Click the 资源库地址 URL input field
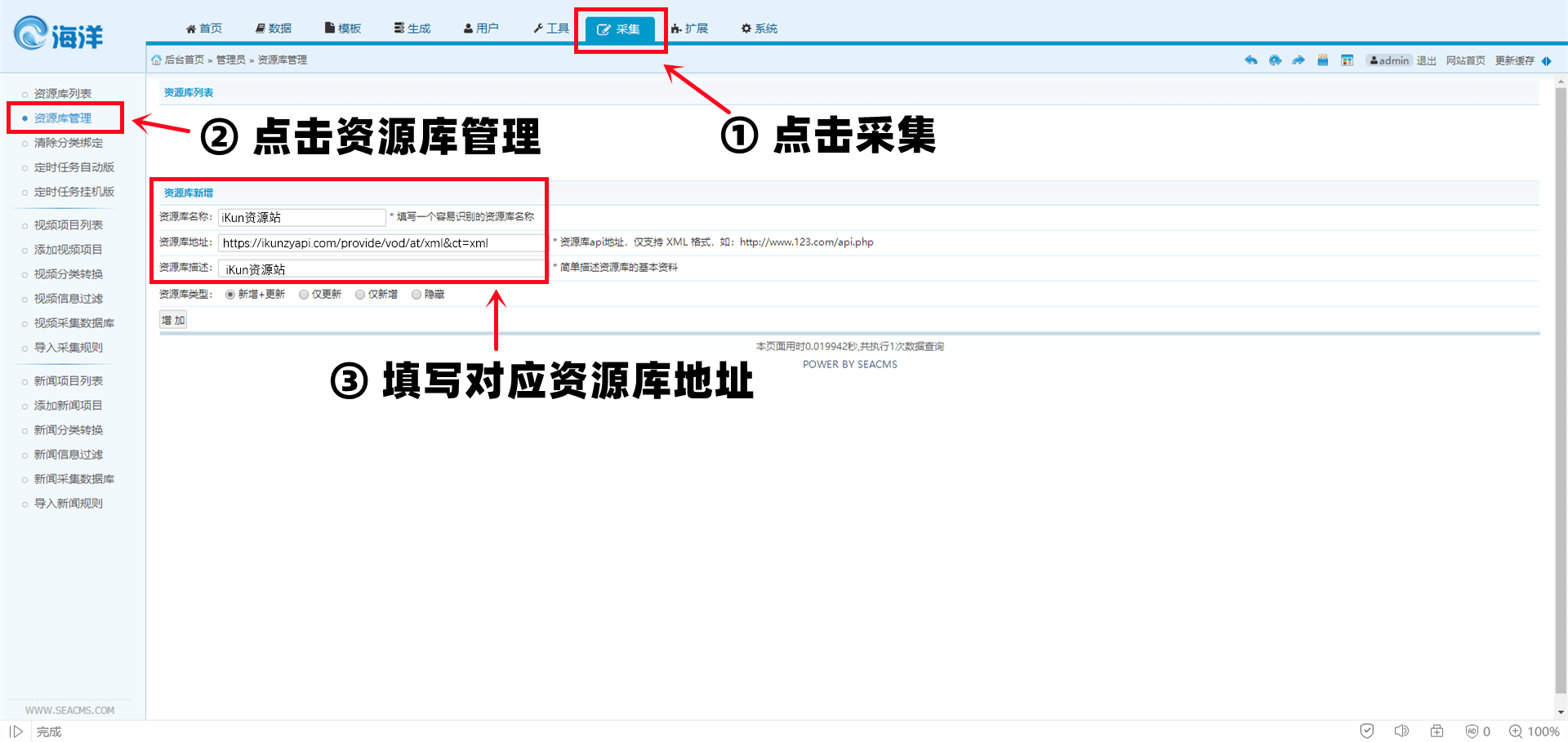Viewport: 1568px width, 742px height. click(x=381, y=243)
